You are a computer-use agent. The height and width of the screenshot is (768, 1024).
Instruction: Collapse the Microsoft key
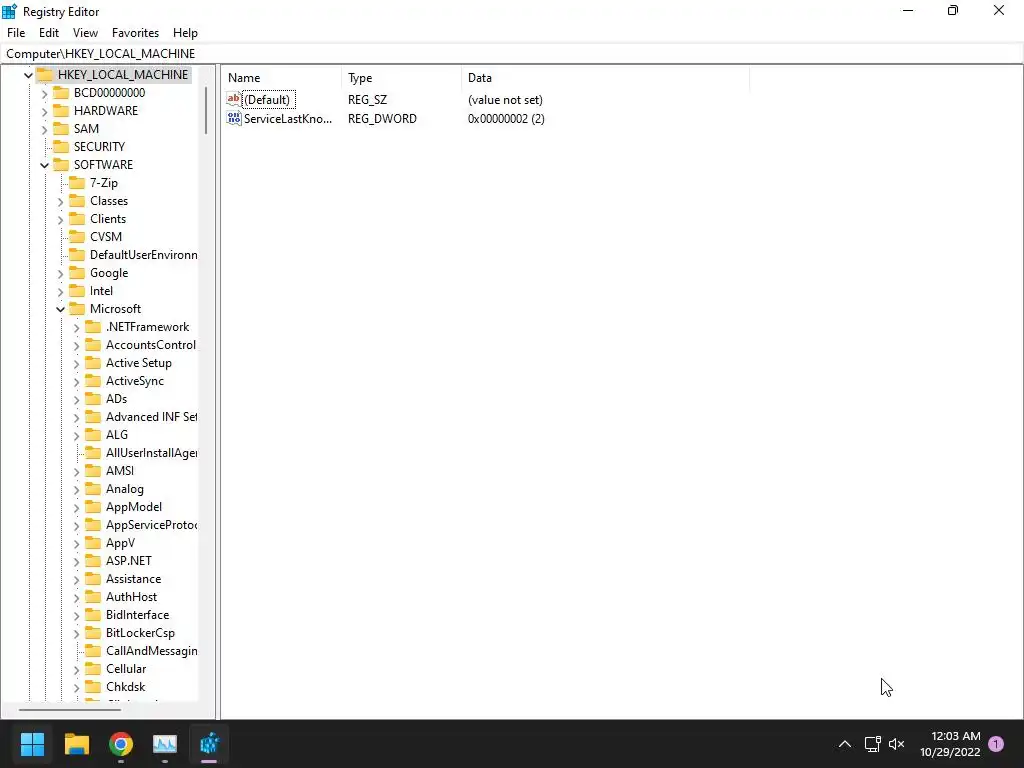click(x=61, y=310)
